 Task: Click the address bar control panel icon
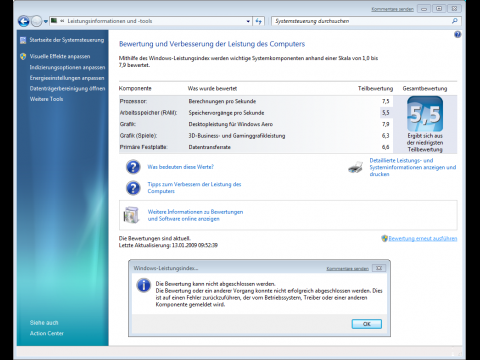54,21
